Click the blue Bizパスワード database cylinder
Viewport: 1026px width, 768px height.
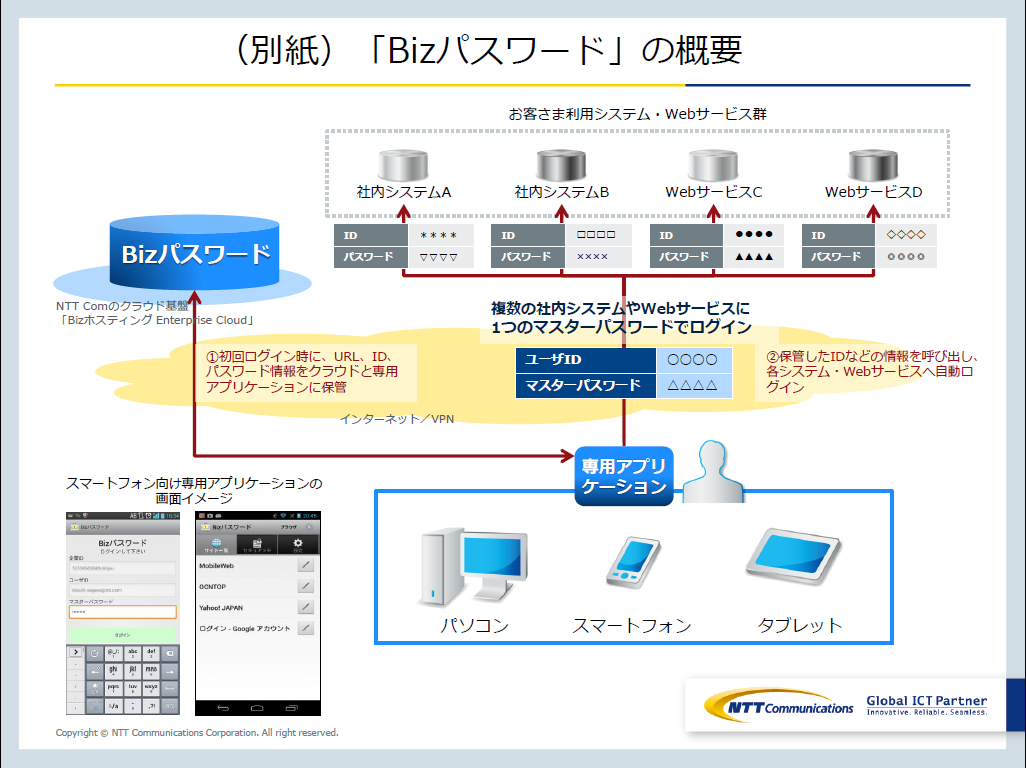pos(194,253)
